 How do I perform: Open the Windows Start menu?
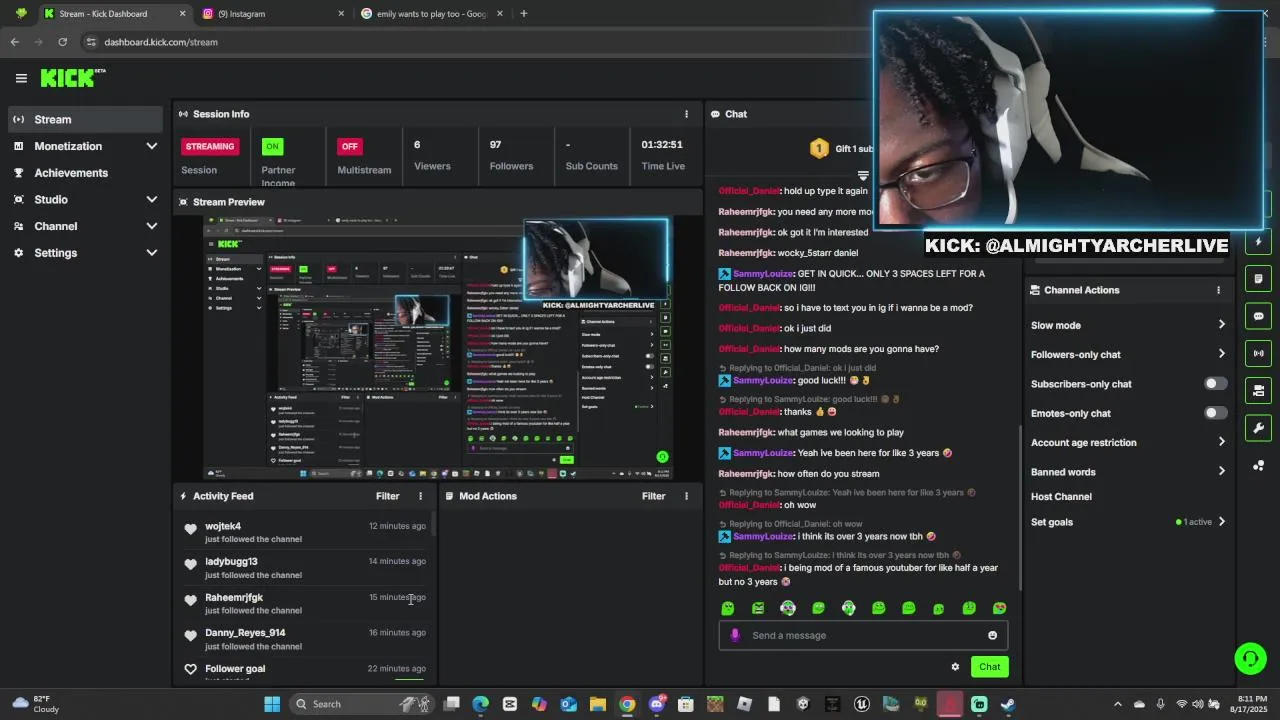click(272, 704)
